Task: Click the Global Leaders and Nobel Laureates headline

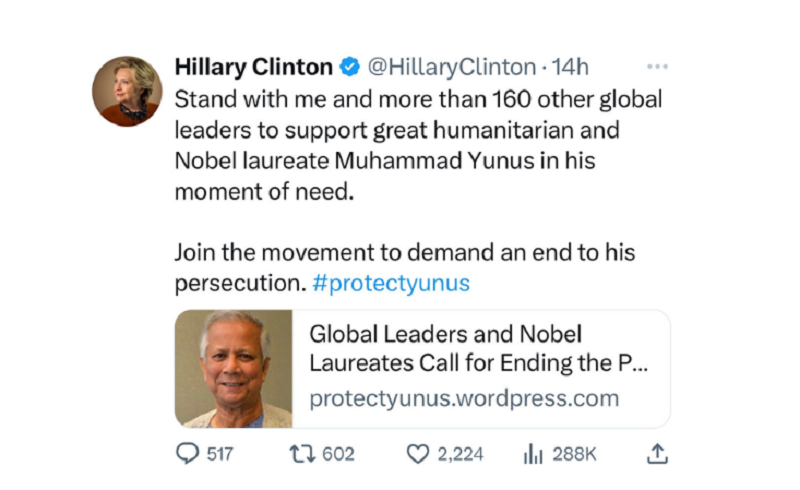Action: [x=478, y=348]
